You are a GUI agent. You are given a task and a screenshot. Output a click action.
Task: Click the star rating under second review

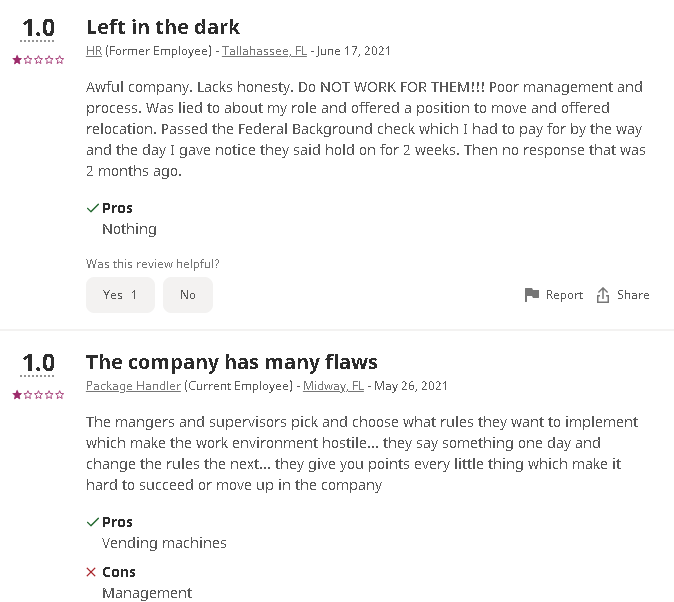(x=38, y=395)
